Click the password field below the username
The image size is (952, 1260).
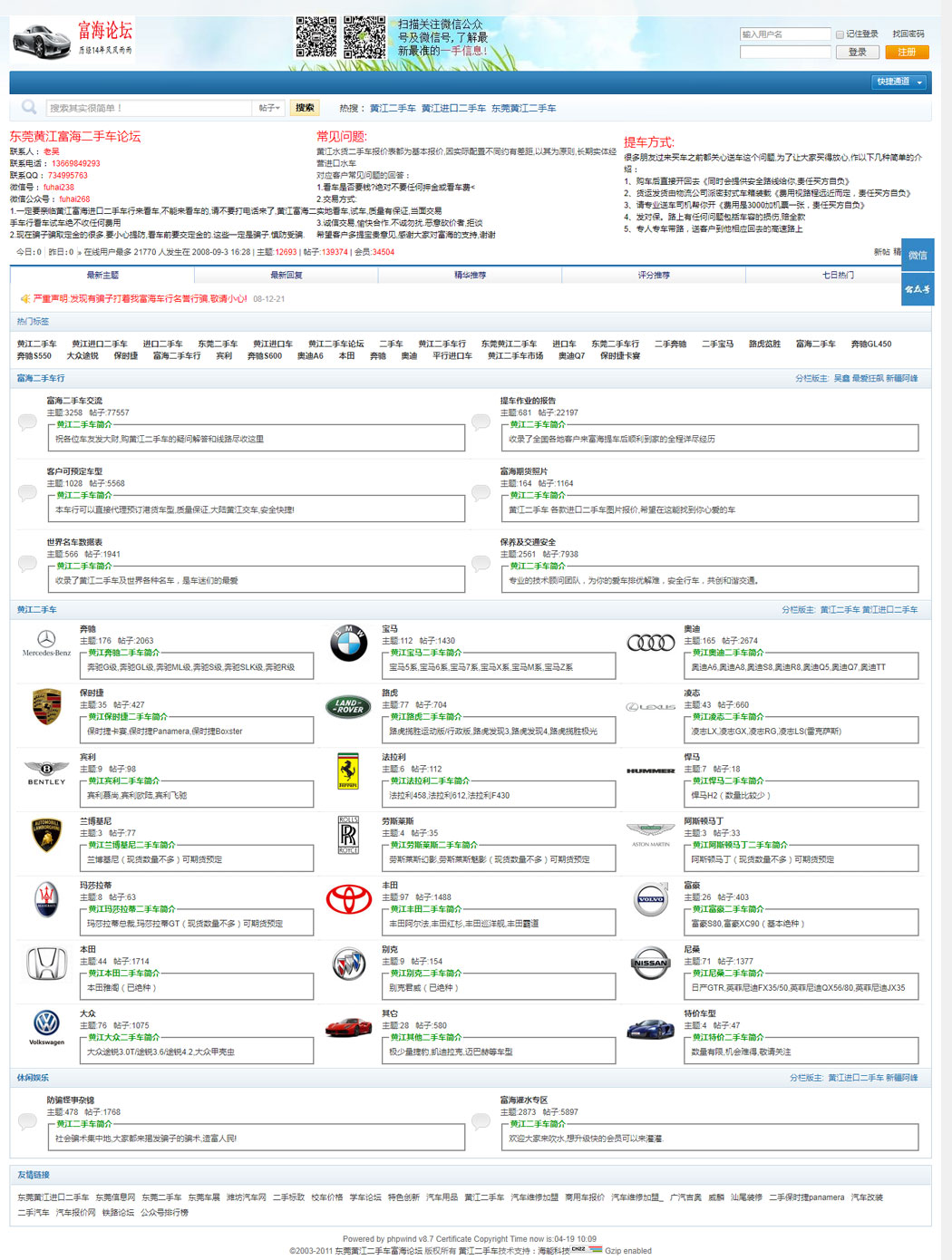click(x=785, y=53)
